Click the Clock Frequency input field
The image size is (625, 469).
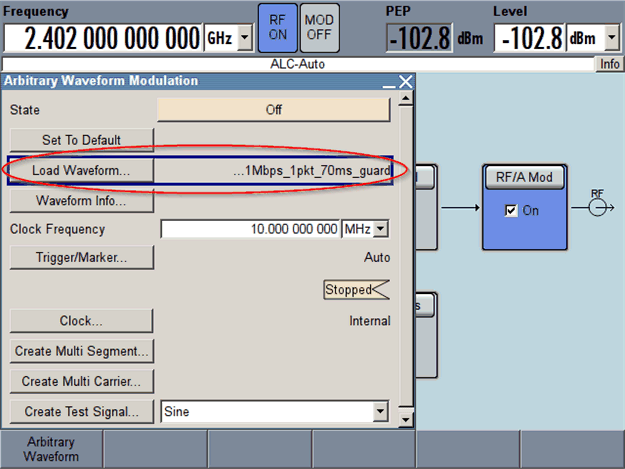pyautogui.click(x=250, y=229)
